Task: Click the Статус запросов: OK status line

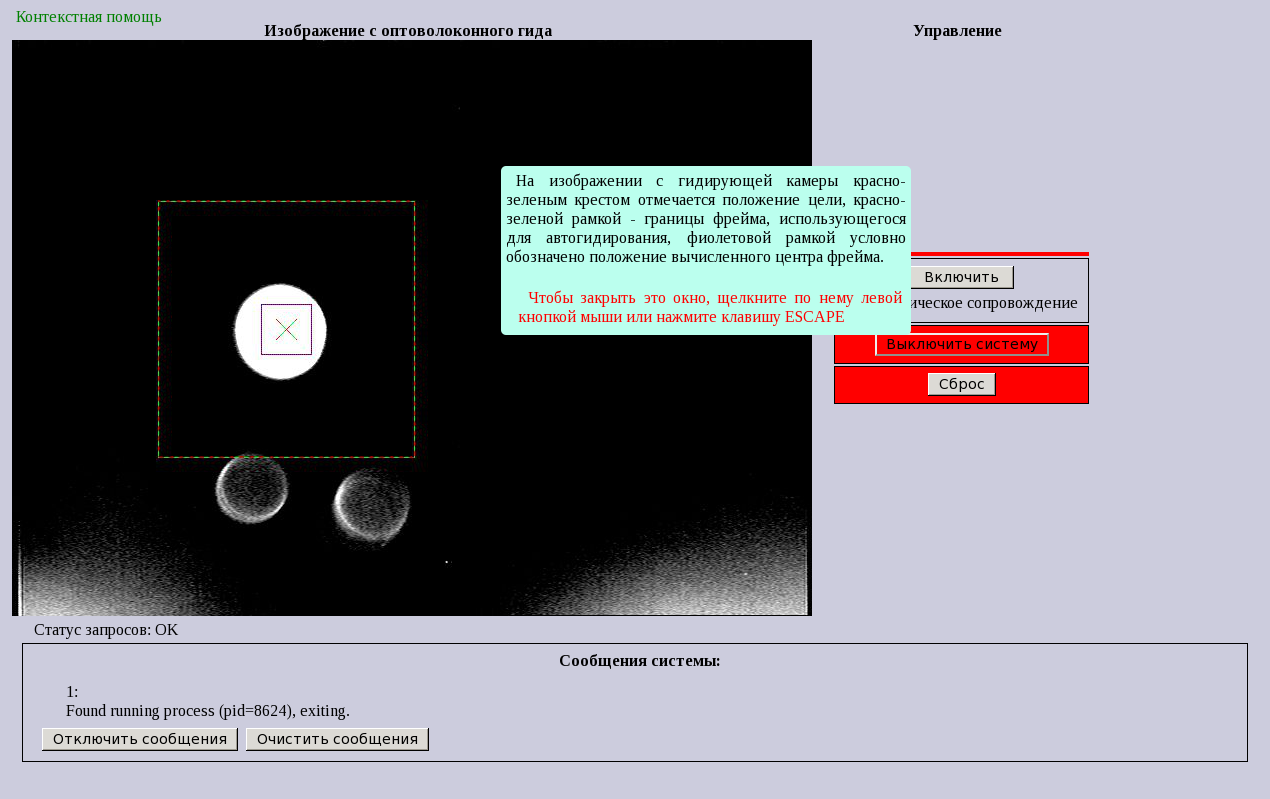Action: tap(105, 630)
